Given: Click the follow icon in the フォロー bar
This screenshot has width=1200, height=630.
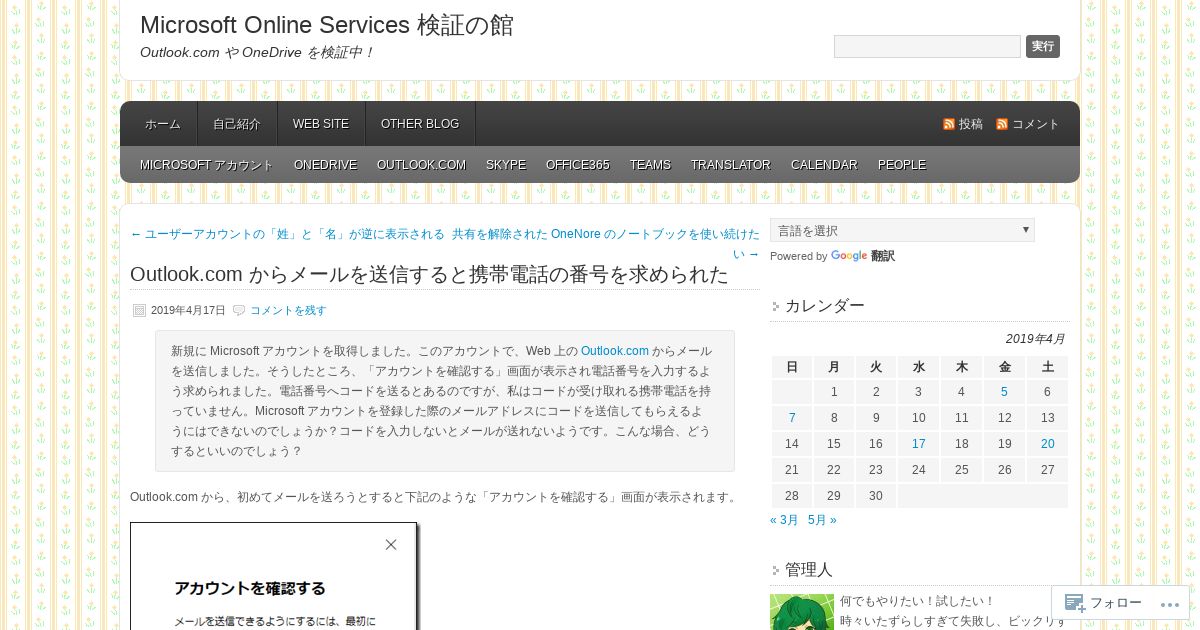Looking at the screenshot, I should pos(1075,602).
